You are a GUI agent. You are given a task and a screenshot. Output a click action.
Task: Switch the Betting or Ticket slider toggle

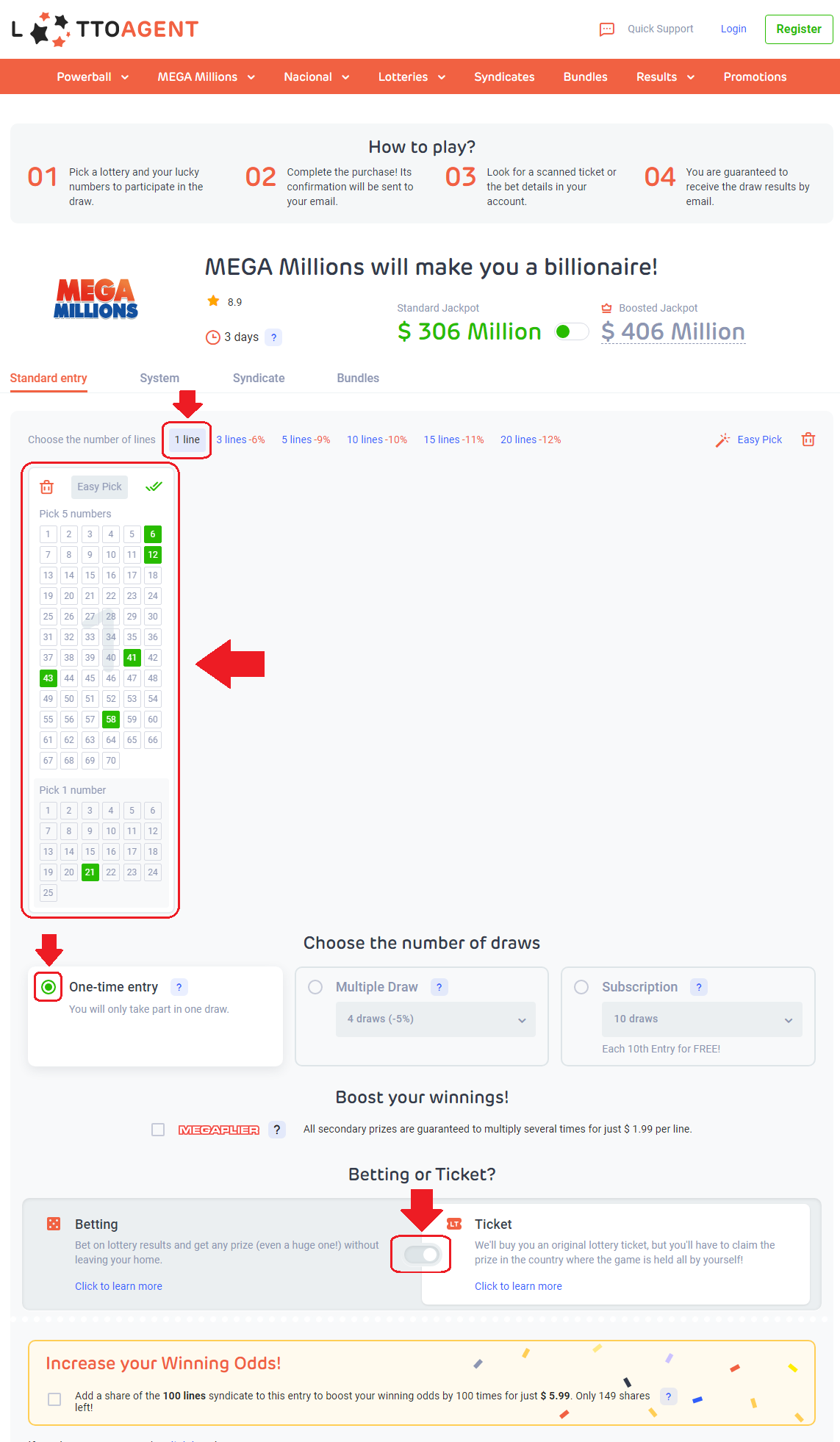pos(422,1255)
